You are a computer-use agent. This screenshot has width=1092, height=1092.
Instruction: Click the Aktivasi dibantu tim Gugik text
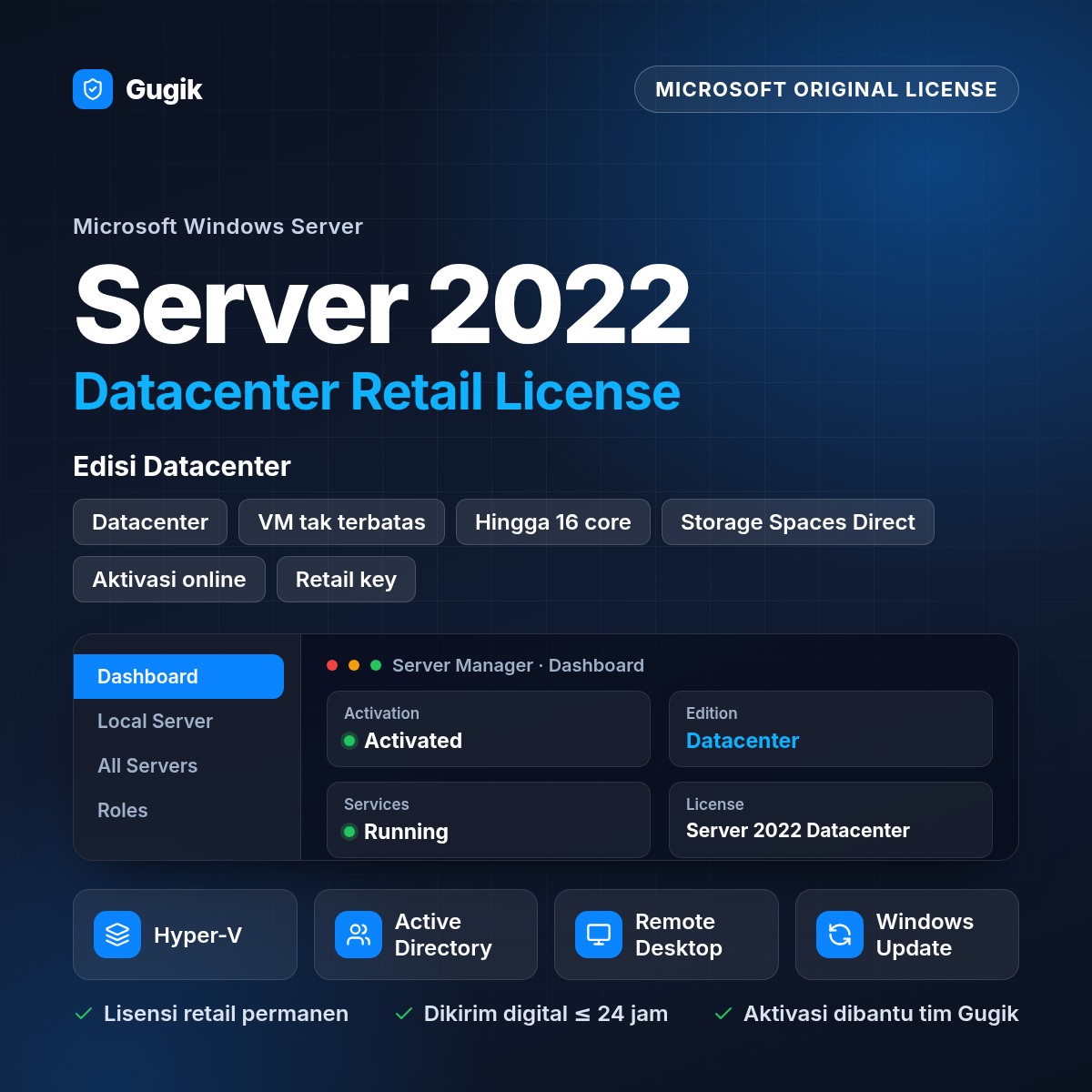point(881,1014)
